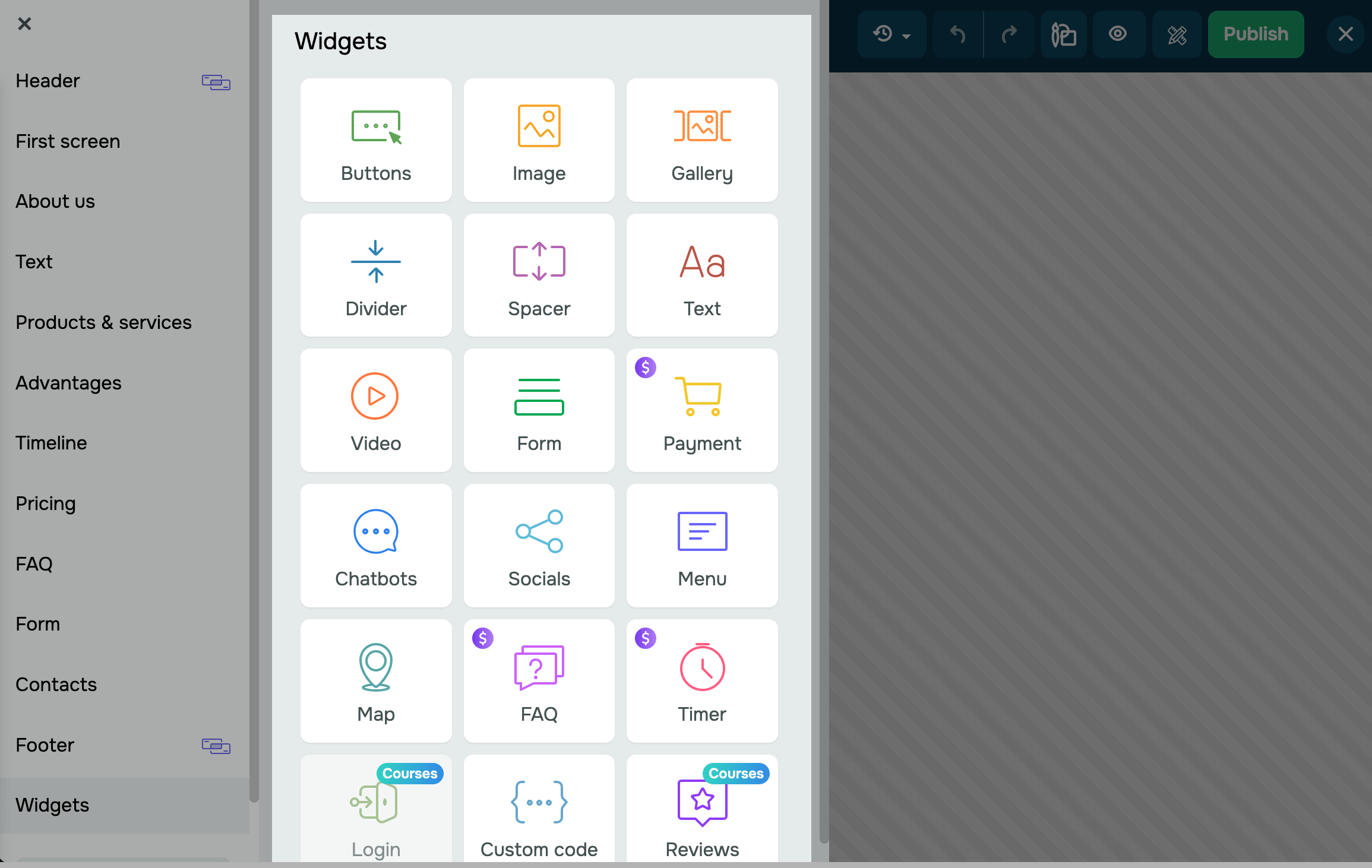Select the Chatbots widget

click(x=376, y=546)
